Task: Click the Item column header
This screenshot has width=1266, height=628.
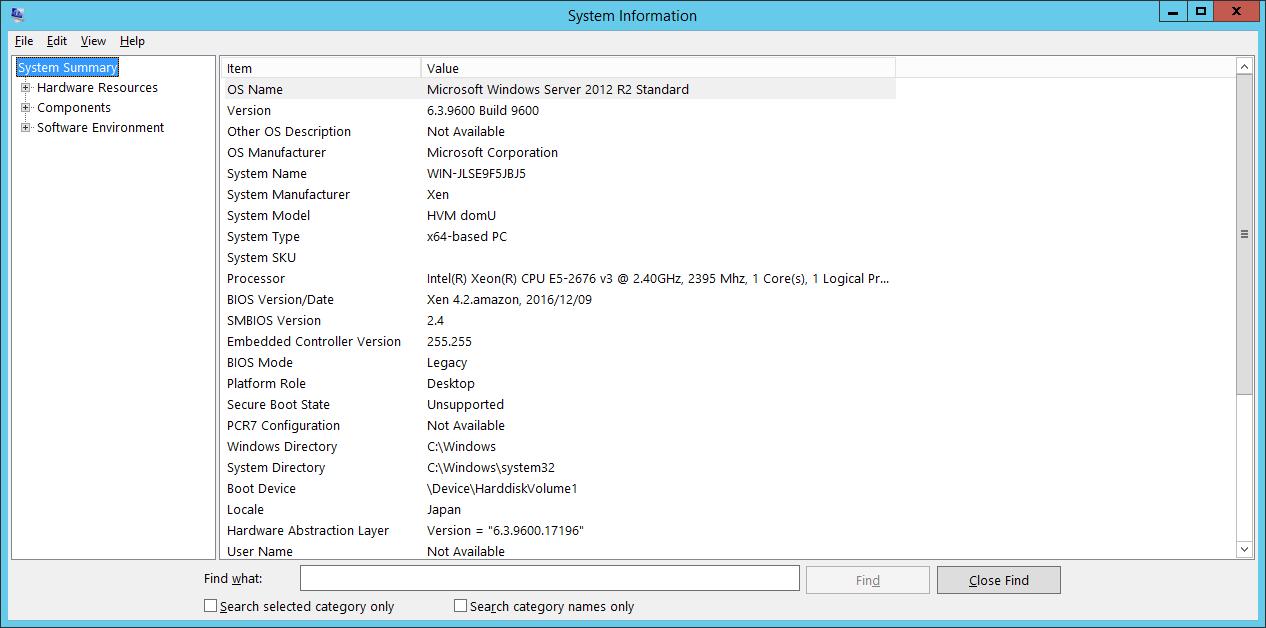Action: [320, 68]
